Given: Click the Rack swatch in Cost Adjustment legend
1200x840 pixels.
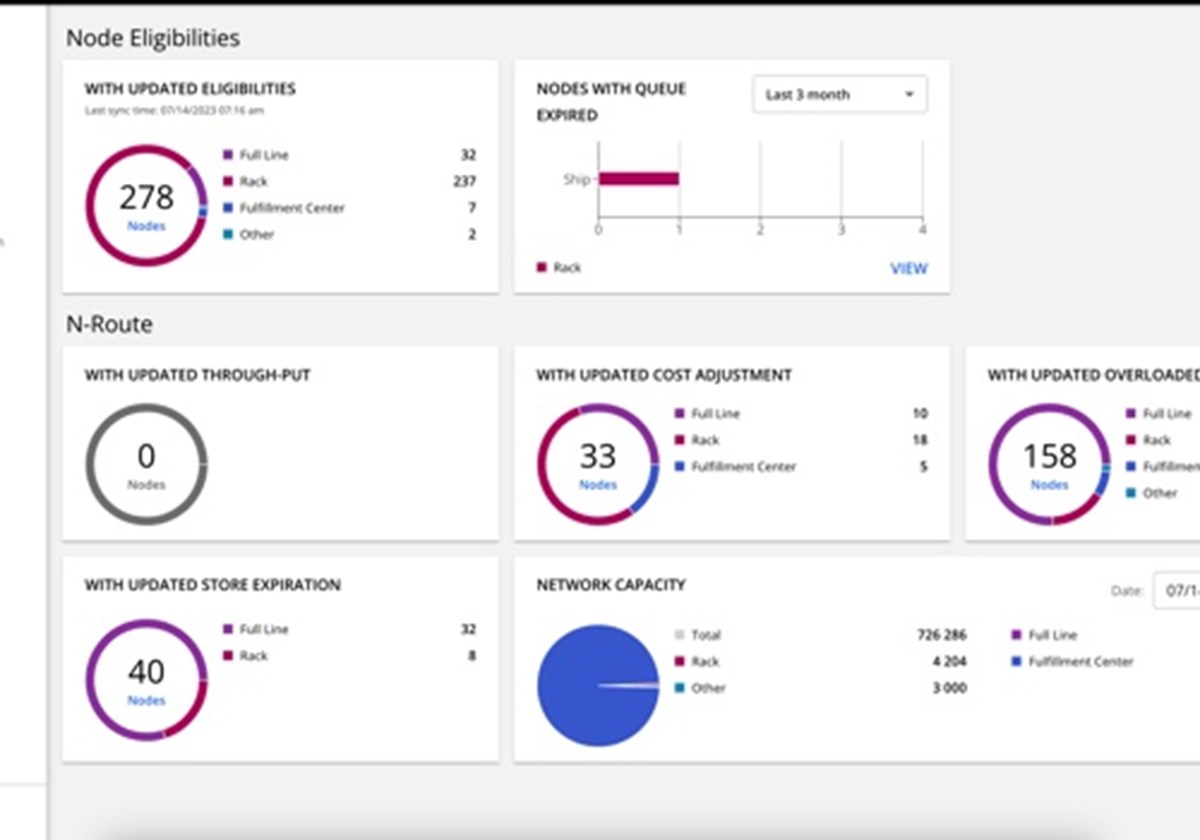Looking at the screenshot, I should [x=680, y=440].
